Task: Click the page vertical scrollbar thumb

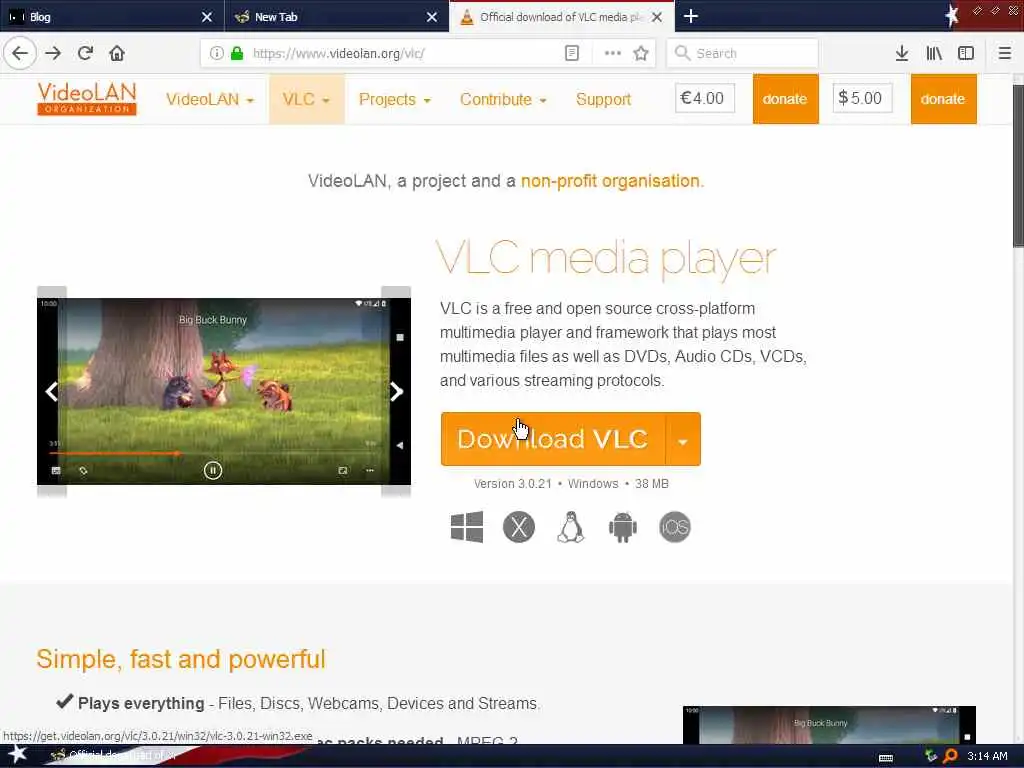Action: pos(1017,167)
